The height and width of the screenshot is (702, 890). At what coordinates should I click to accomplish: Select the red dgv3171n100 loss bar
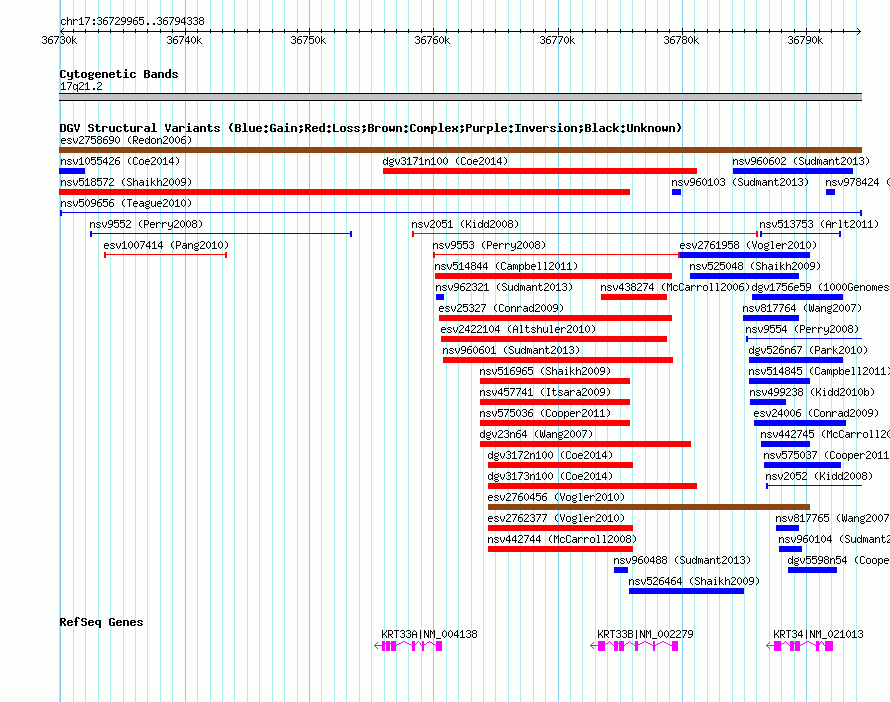[540, 171]
